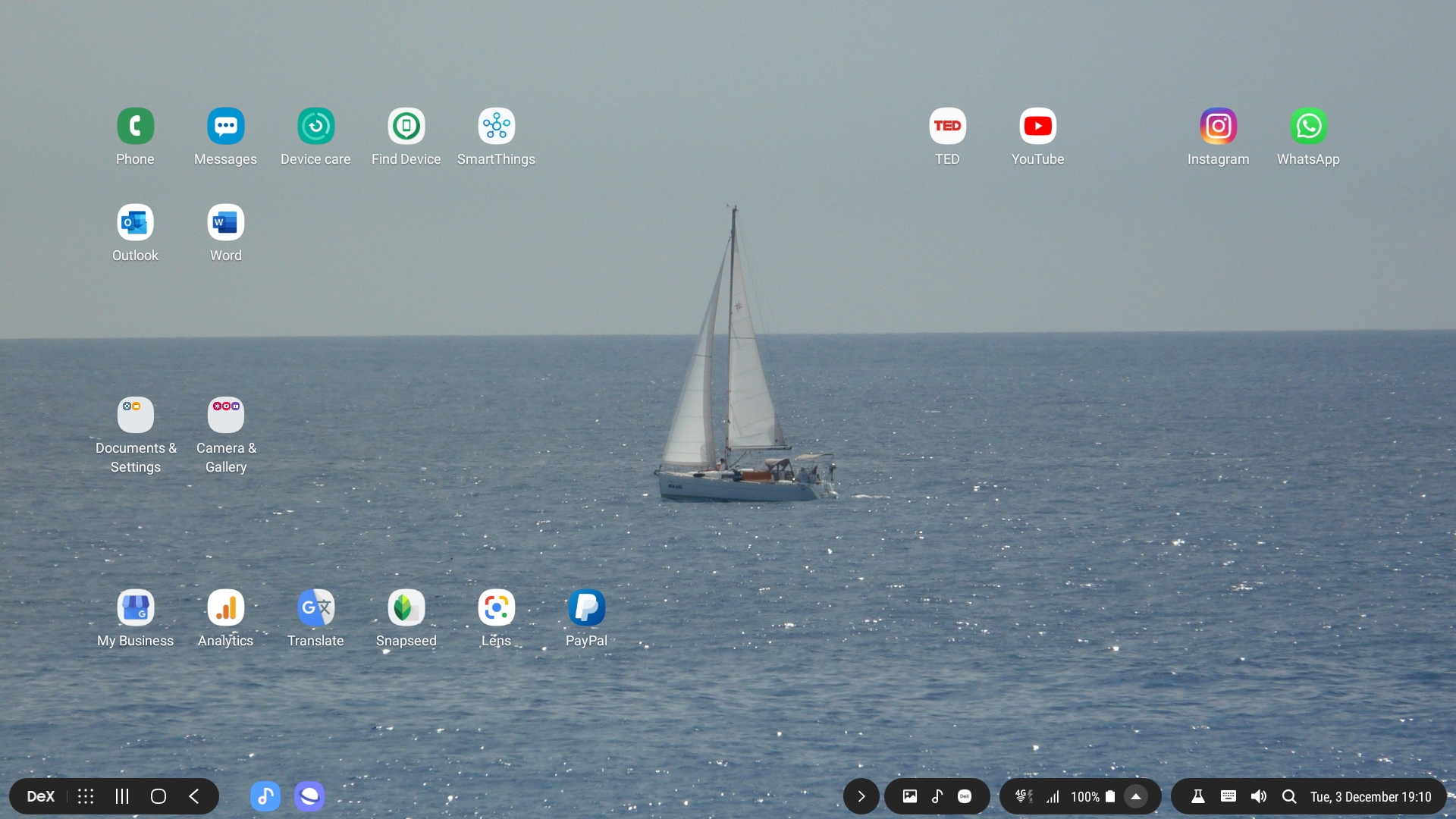
Task: Show recent apps with three bars button
Action: (122, 796)
